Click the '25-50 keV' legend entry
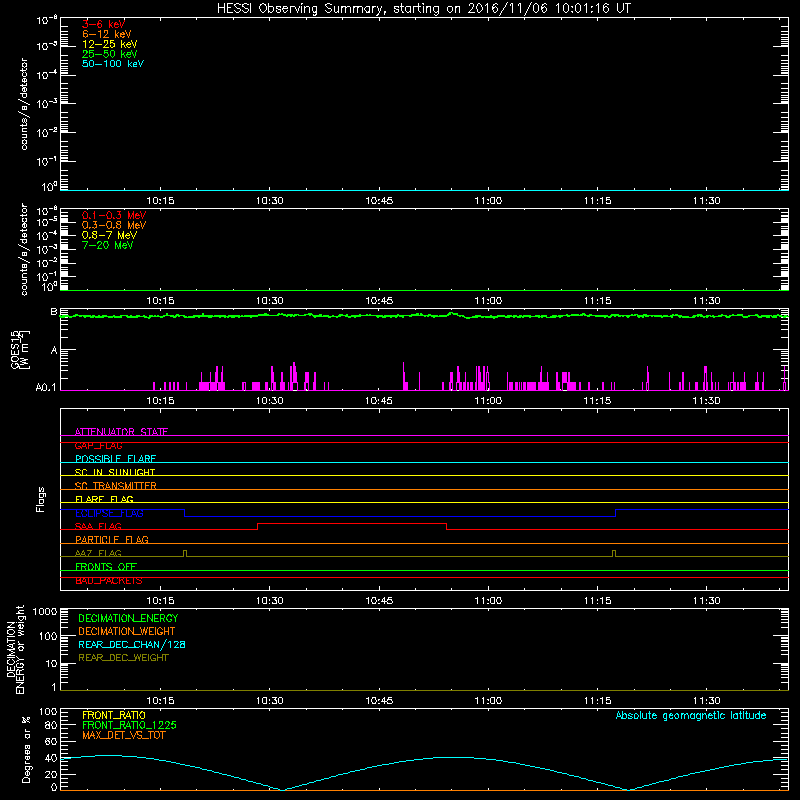The image size is (800, 800). (x=109, y=54)
